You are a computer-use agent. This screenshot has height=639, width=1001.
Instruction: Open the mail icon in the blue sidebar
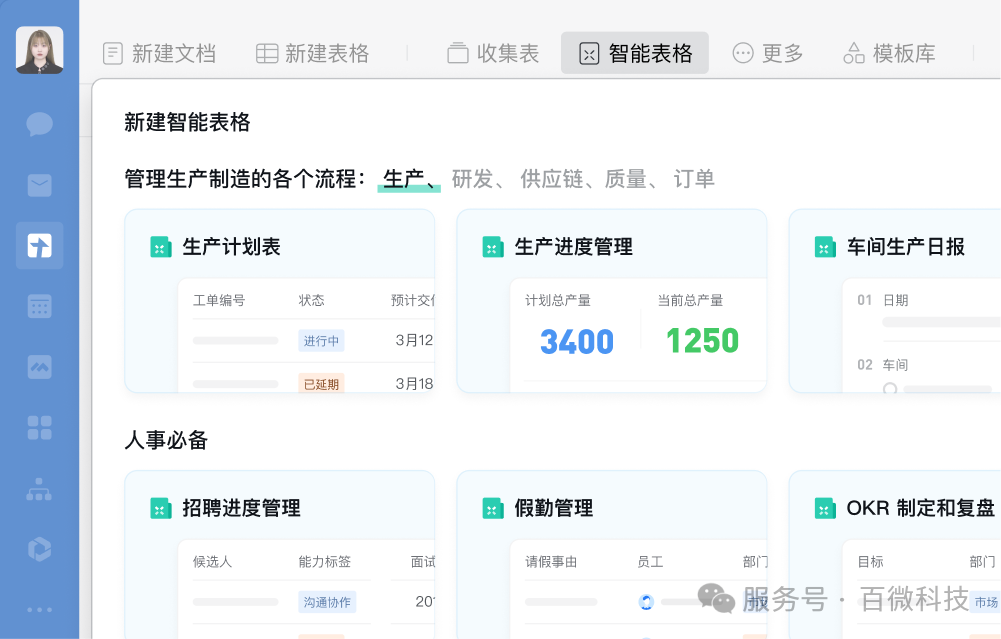pos(39,185)
